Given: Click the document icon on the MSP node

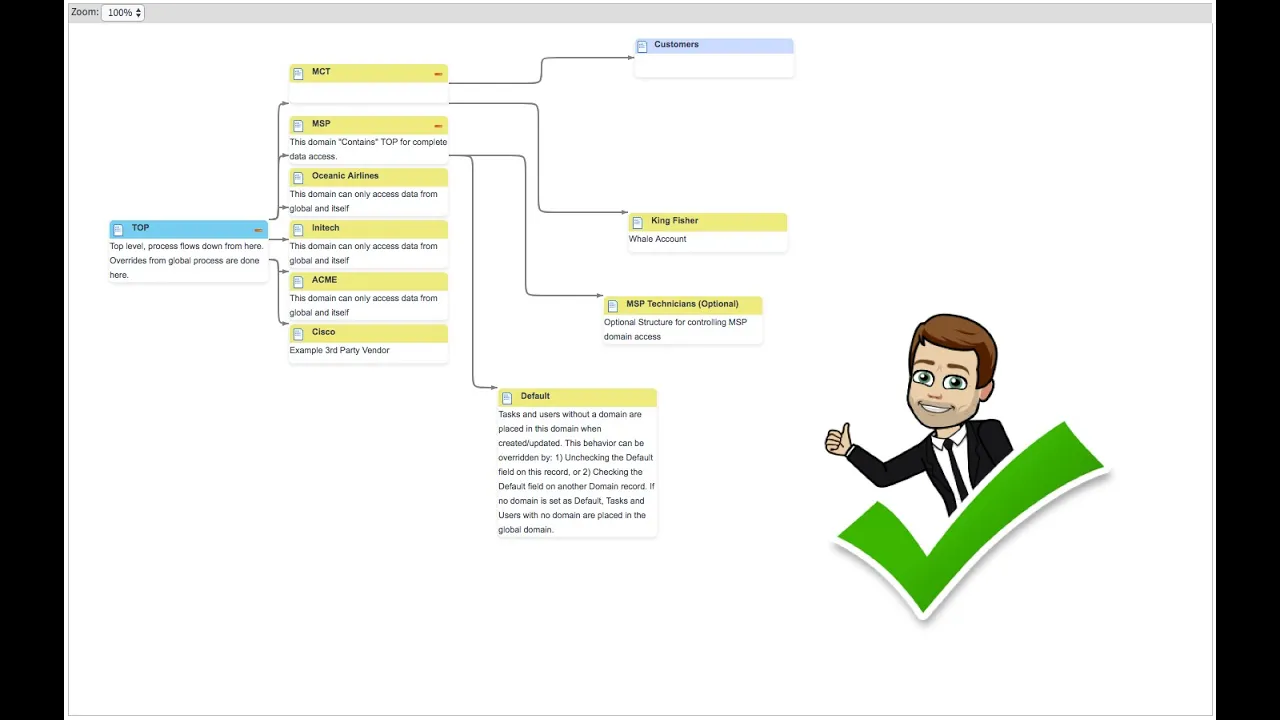Looking at the screenshot, I should point(298,124).
